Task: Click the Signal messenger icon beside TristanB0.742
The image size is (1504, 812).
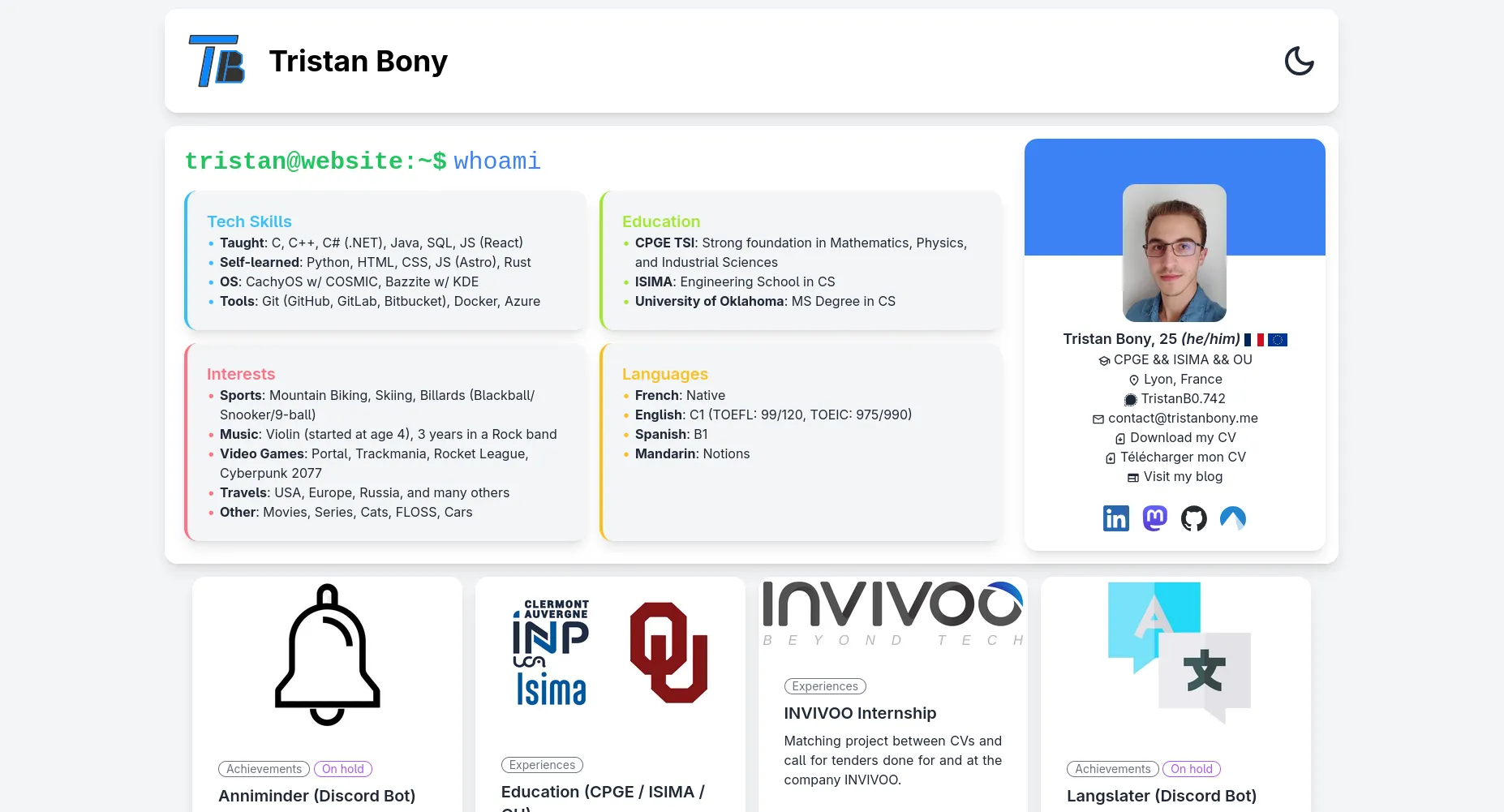Action: (x=1129, y=399)
